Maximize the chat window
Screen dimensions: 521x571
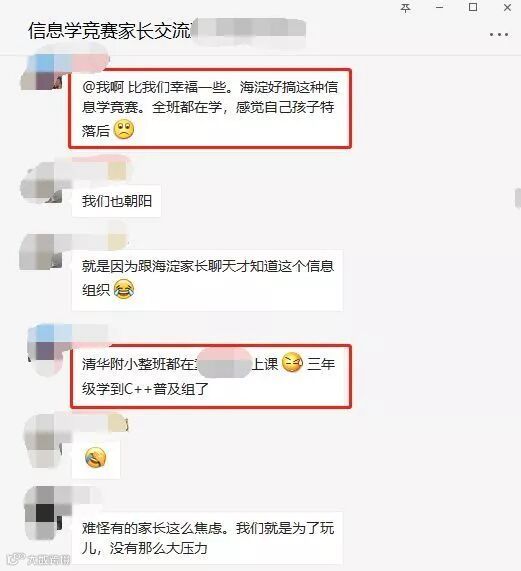[x=473, y=7]
